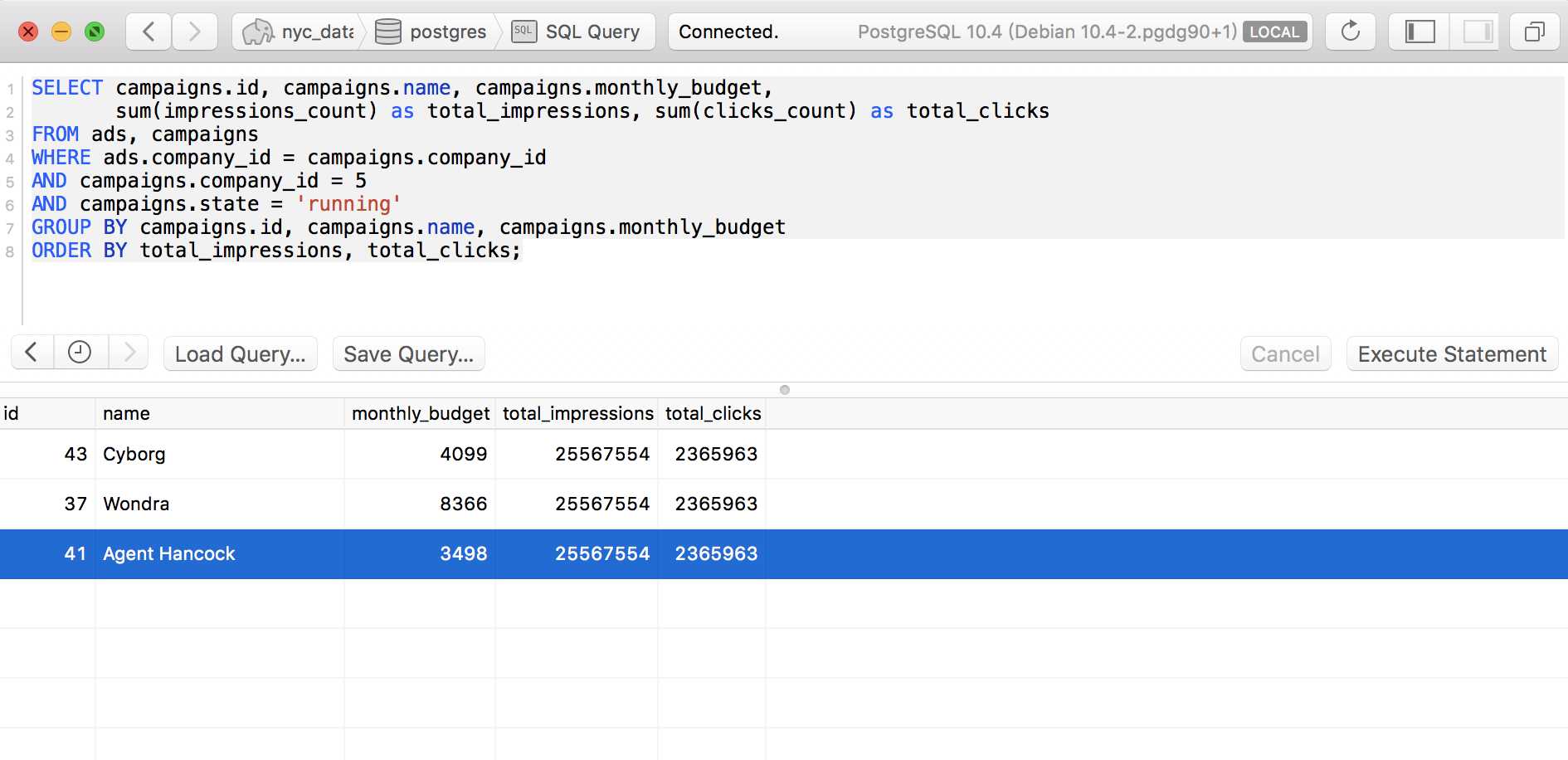Click Execute Statement button
This screenshot has width=1568, height=760.
1452,354
